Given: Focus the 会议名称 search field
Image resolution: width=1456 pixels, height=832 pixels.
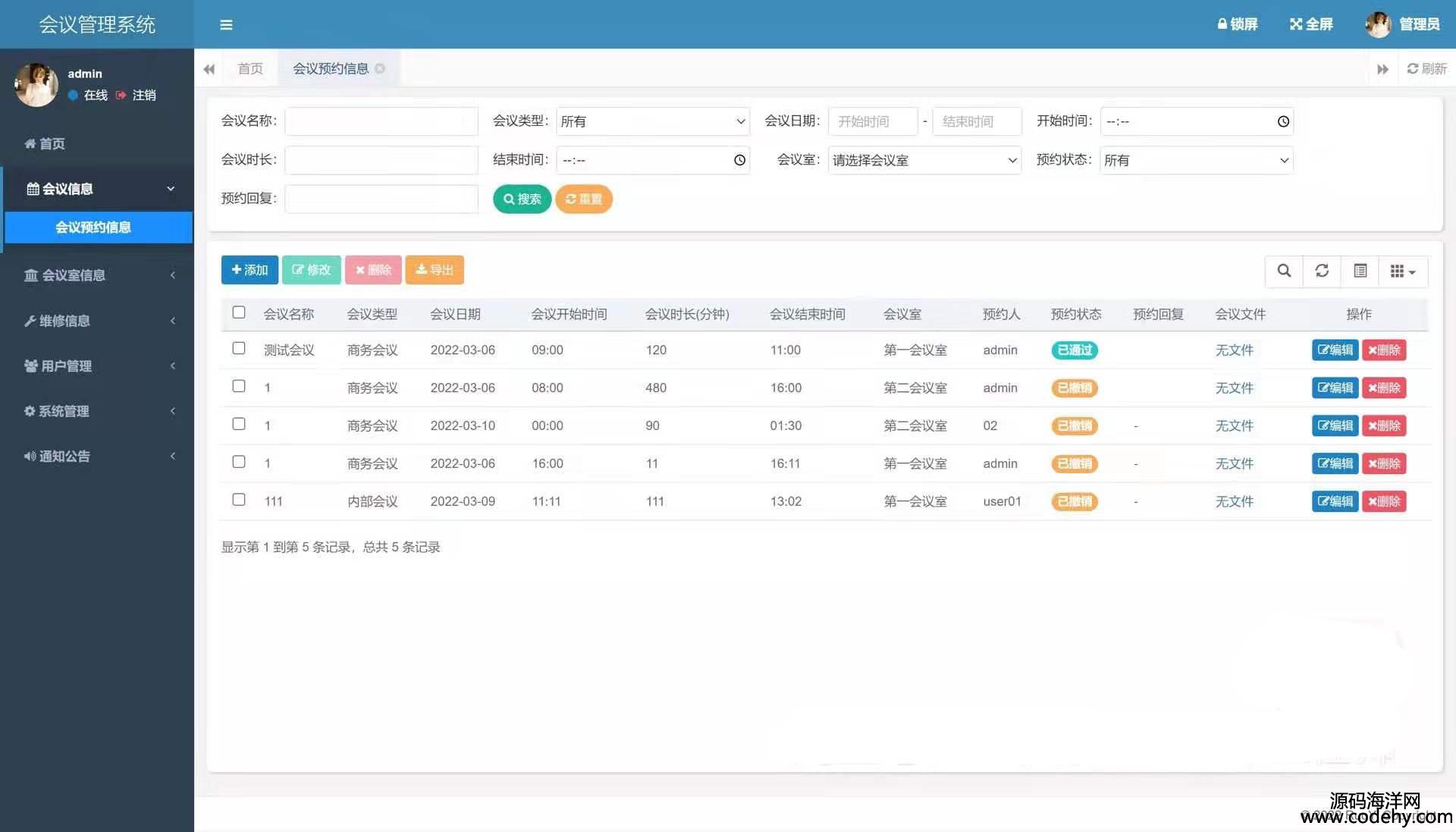Looking at the screenshot, I should click(381, 121).
